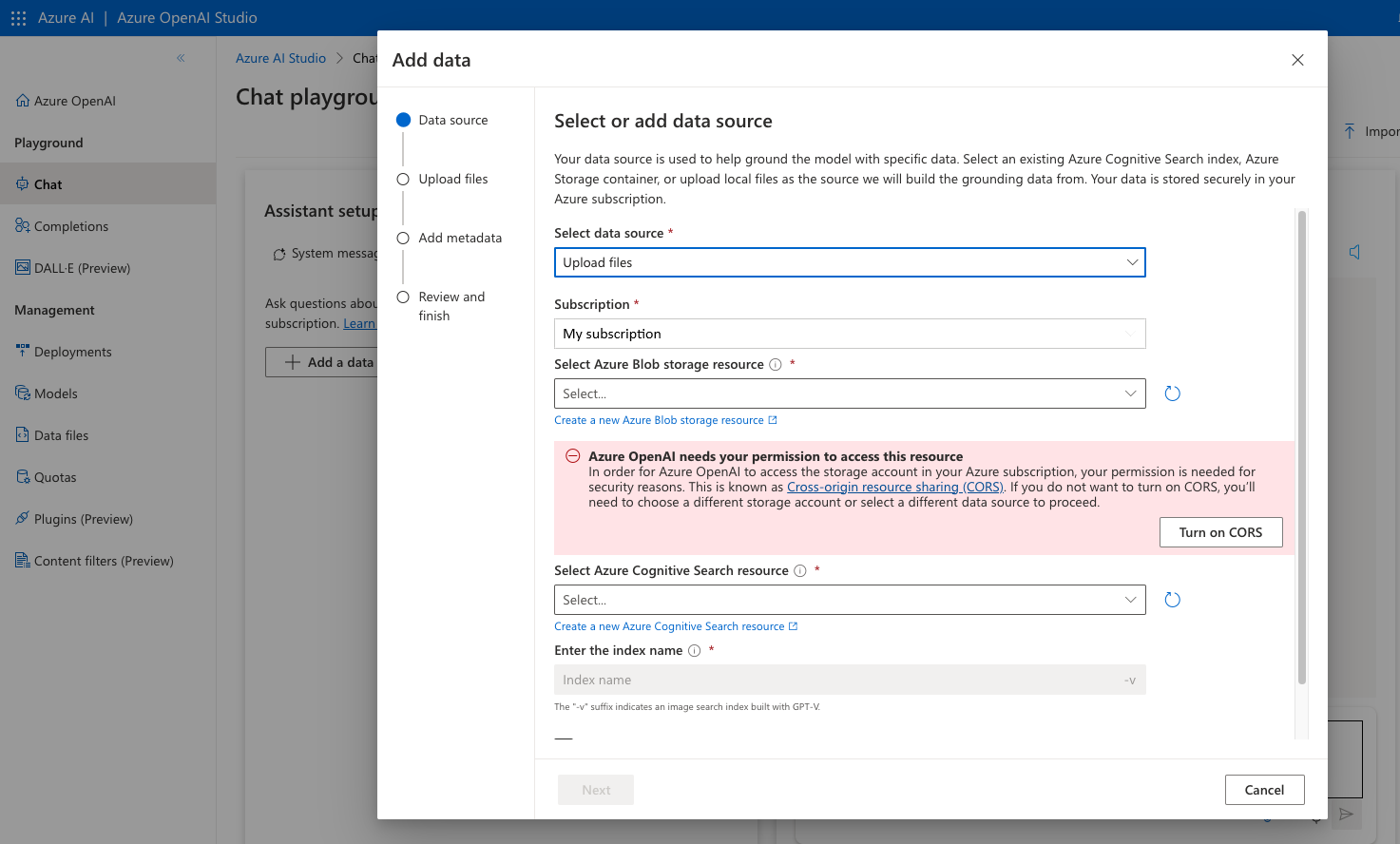This screenshot has height=844, width=1400.
Task: Click the speaker icon in chat panel
Action: (1354, 252)
